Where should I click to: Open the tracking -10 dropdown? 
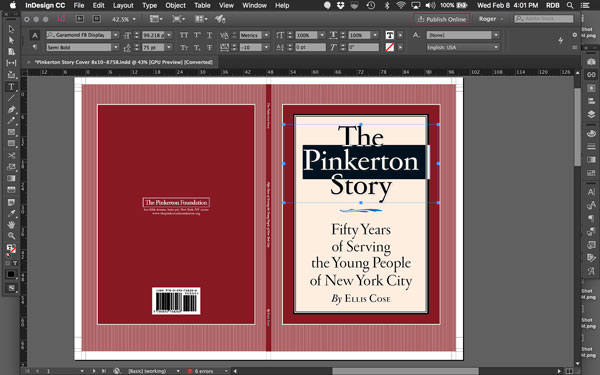[x=267, y=47]
